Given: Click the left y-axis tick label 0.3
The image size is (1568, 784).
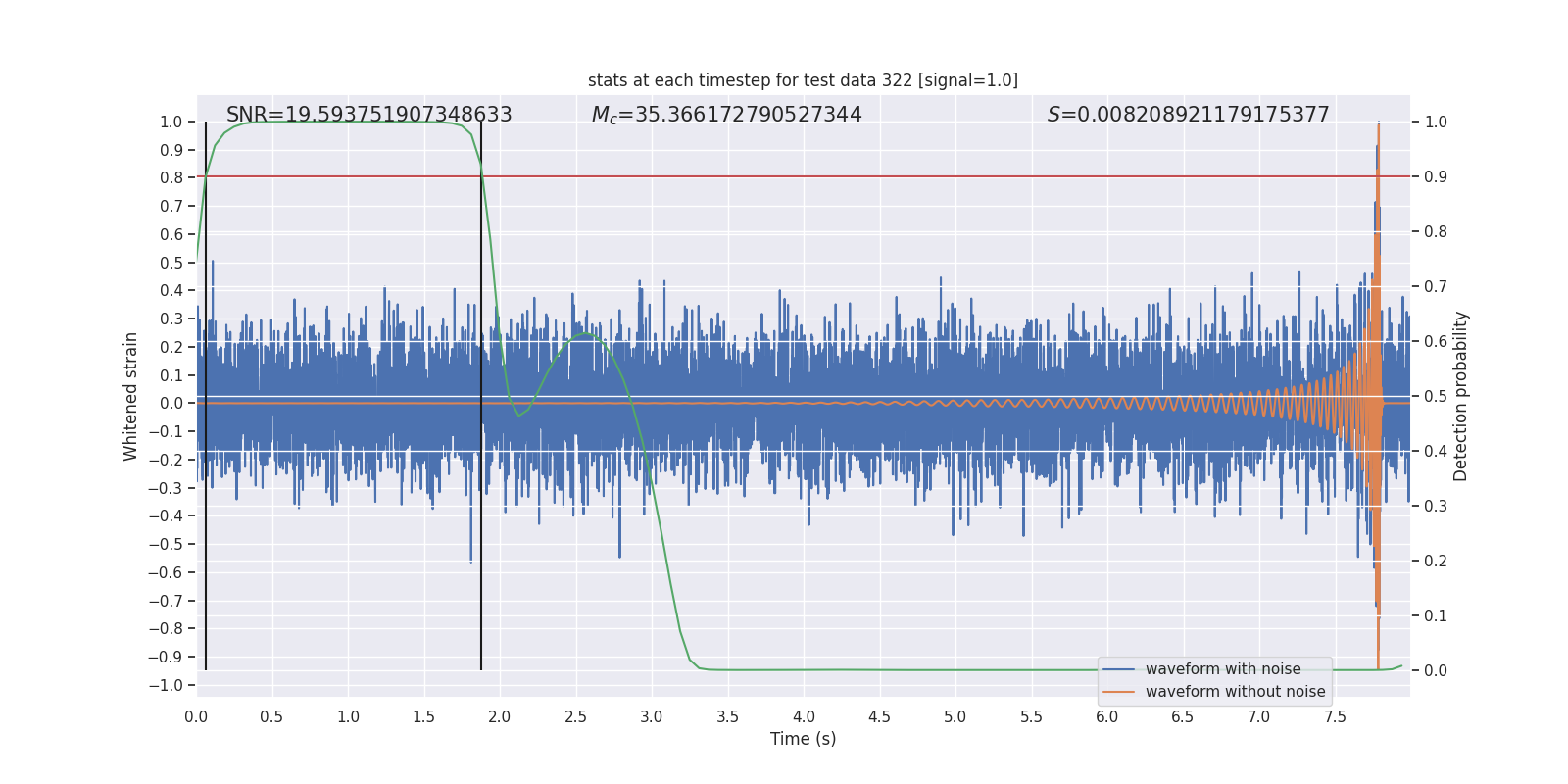Looking at the screenshot, I should pyautogui.click(x=171, y=318).
